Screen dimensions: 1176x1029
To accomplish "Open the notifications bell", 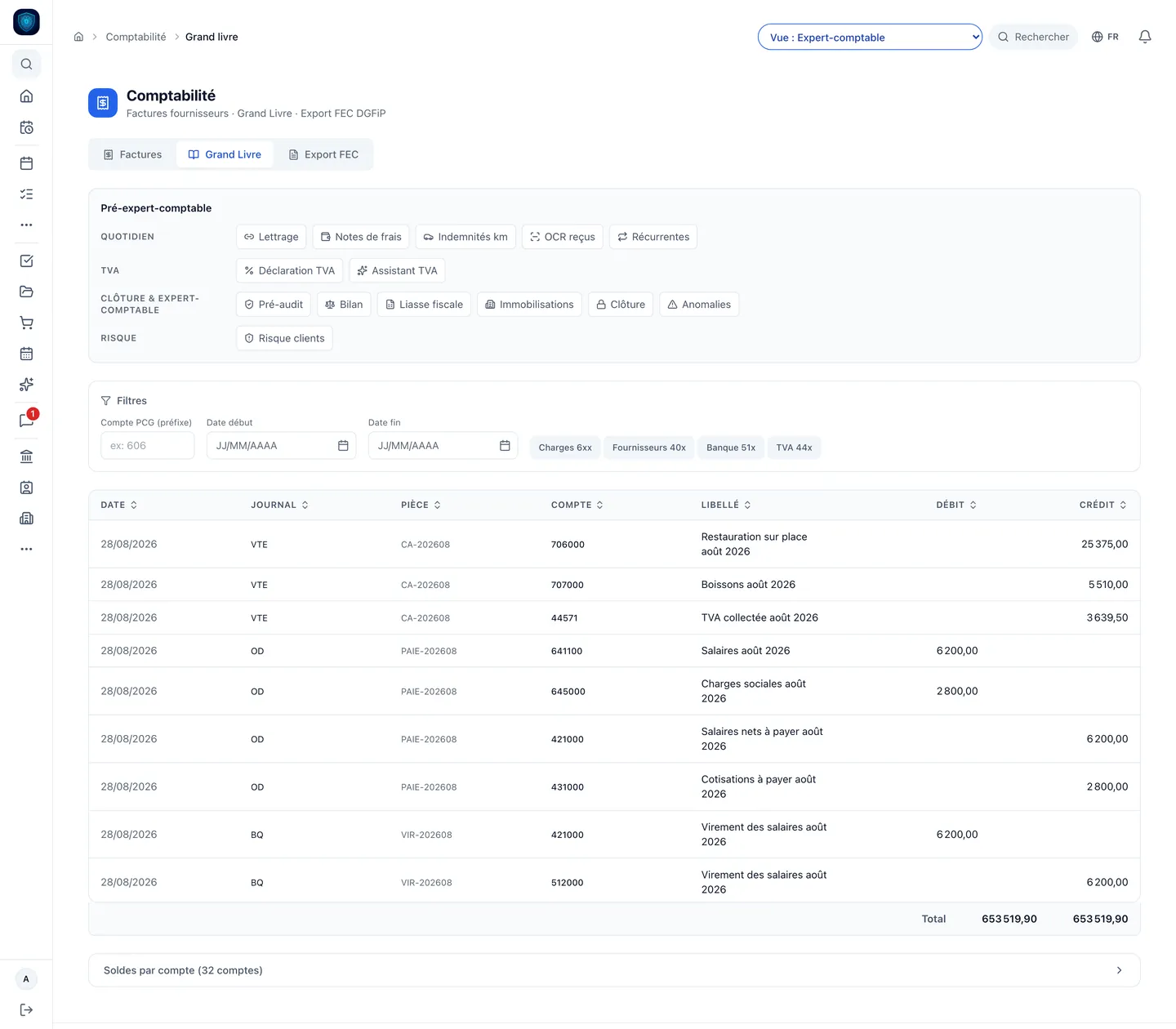I will pyautogui.click(x=1145, y=37).
